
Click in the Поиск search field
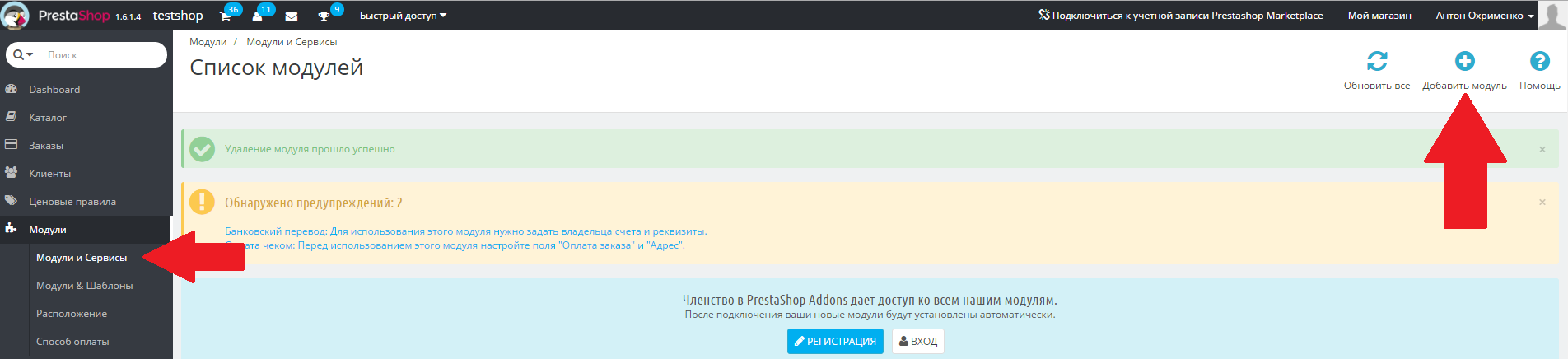[103, 55]
